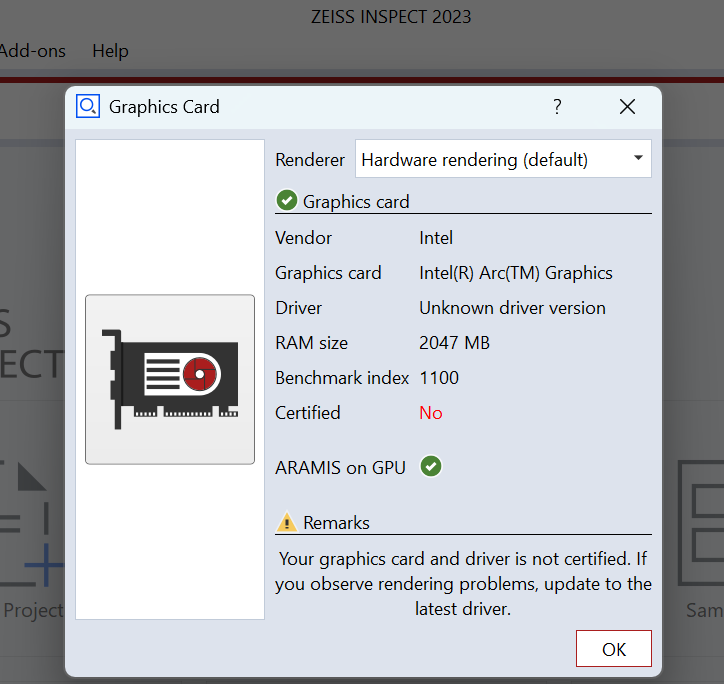Click the magnifier icon in the dialog title bar
724x684 pixels.
[88, 106]
